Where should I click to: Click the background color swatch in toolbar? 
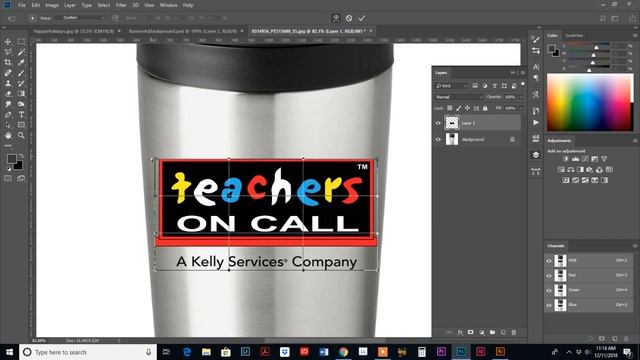19,166
